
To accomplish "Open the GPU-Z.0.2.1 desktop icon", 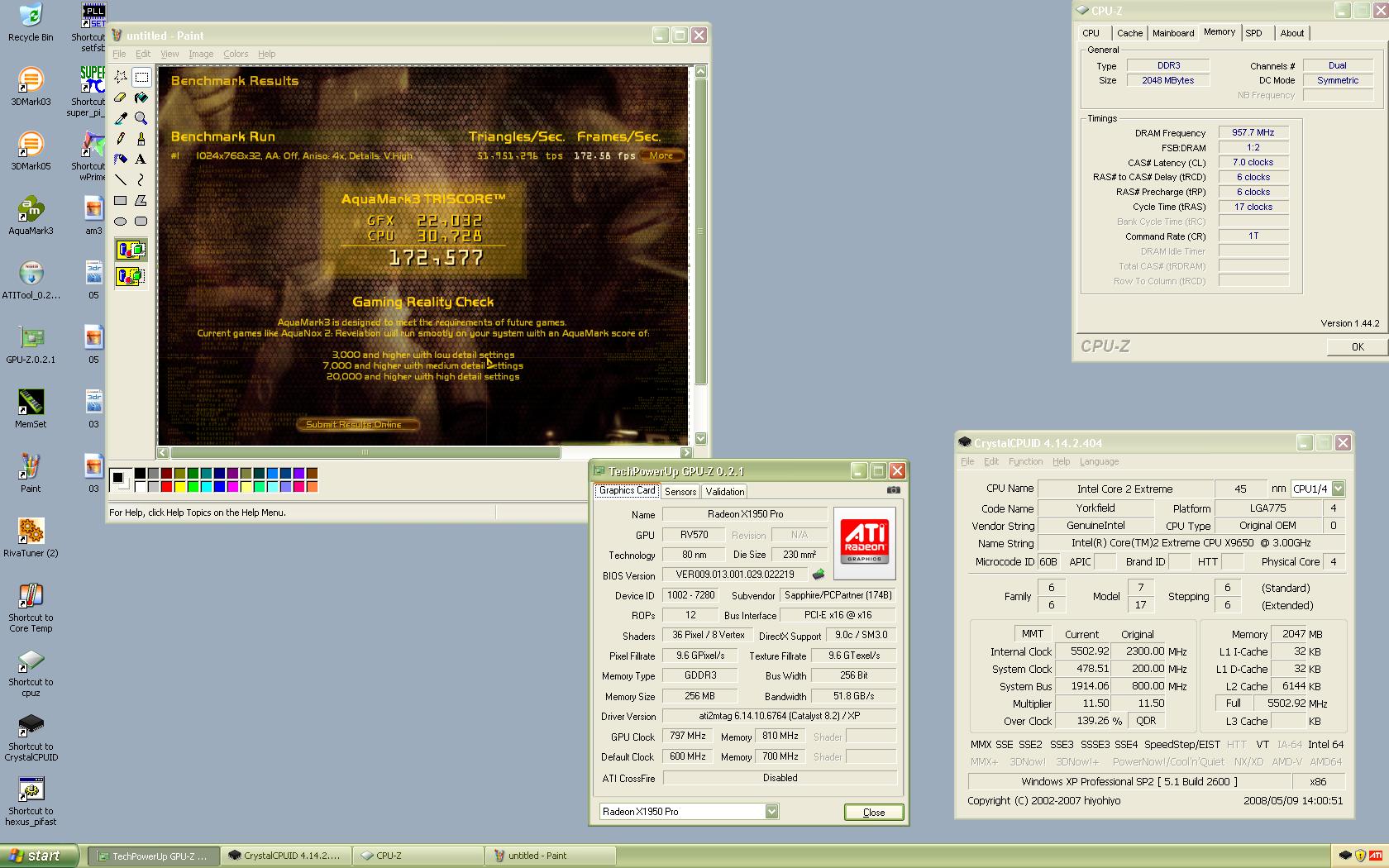I will pos(31,345).
